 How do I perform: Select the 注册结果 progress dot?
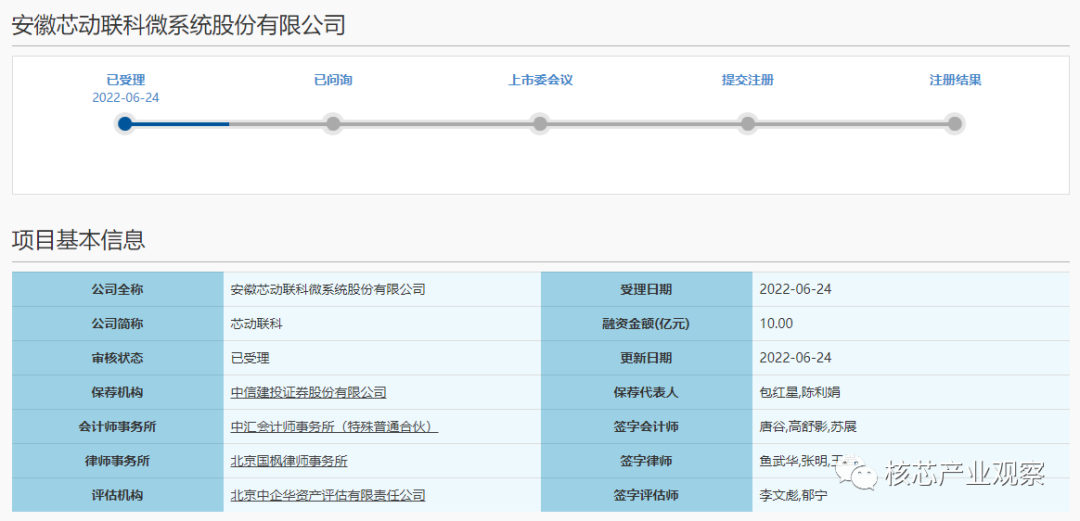pyautogui.click(x=955, y=124)
